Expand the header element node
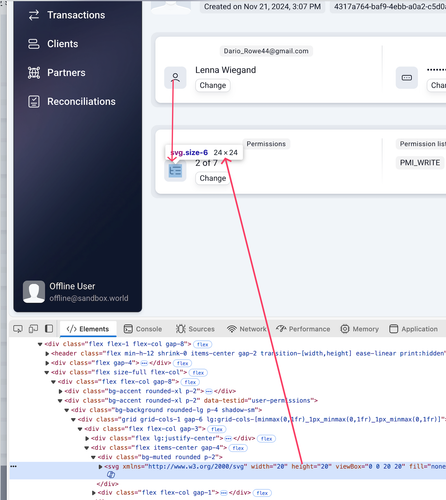Screen dimensions: 446x500 point(47,353)
